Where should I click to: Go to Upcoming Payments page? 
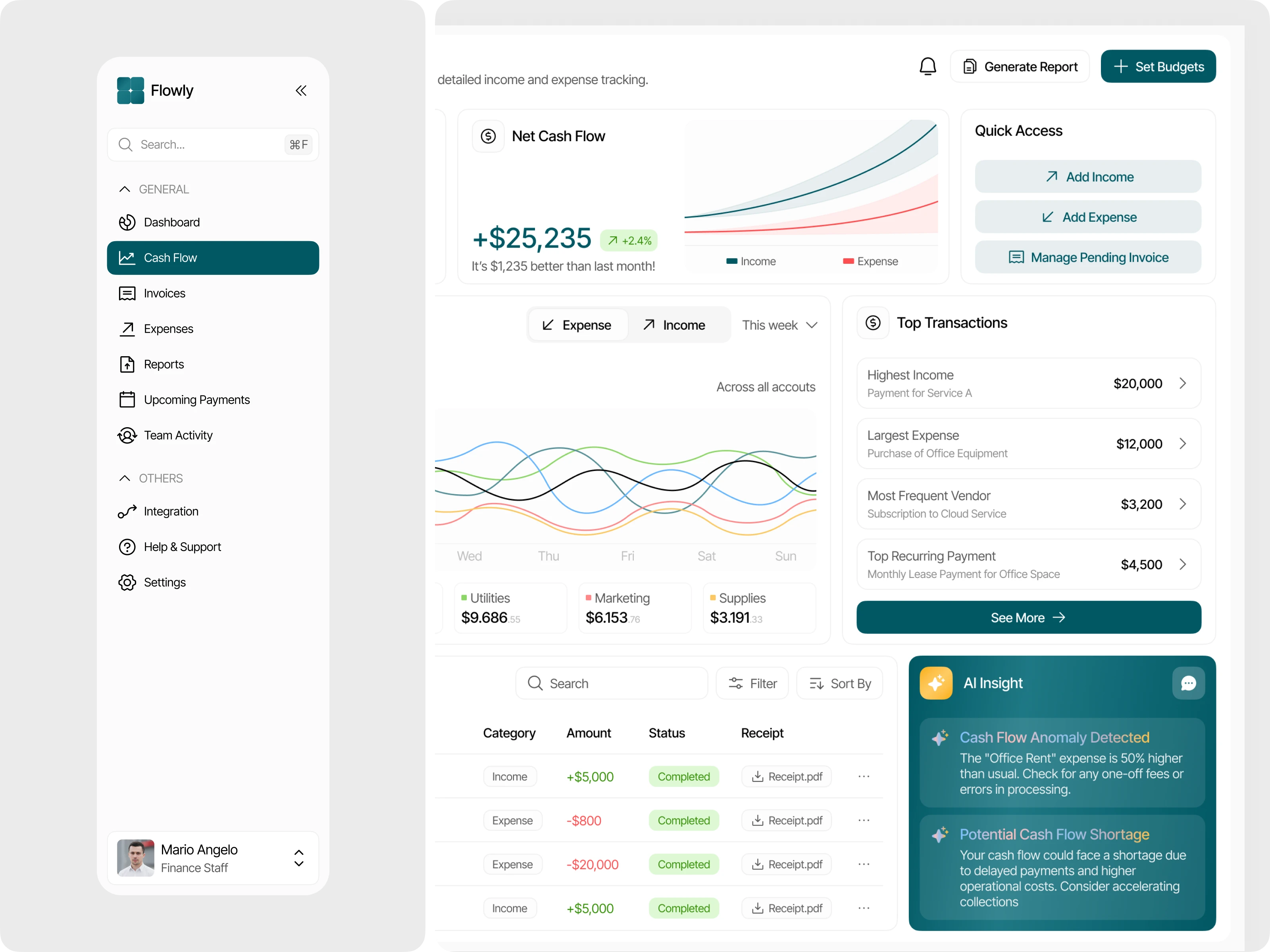coord(196,400)
